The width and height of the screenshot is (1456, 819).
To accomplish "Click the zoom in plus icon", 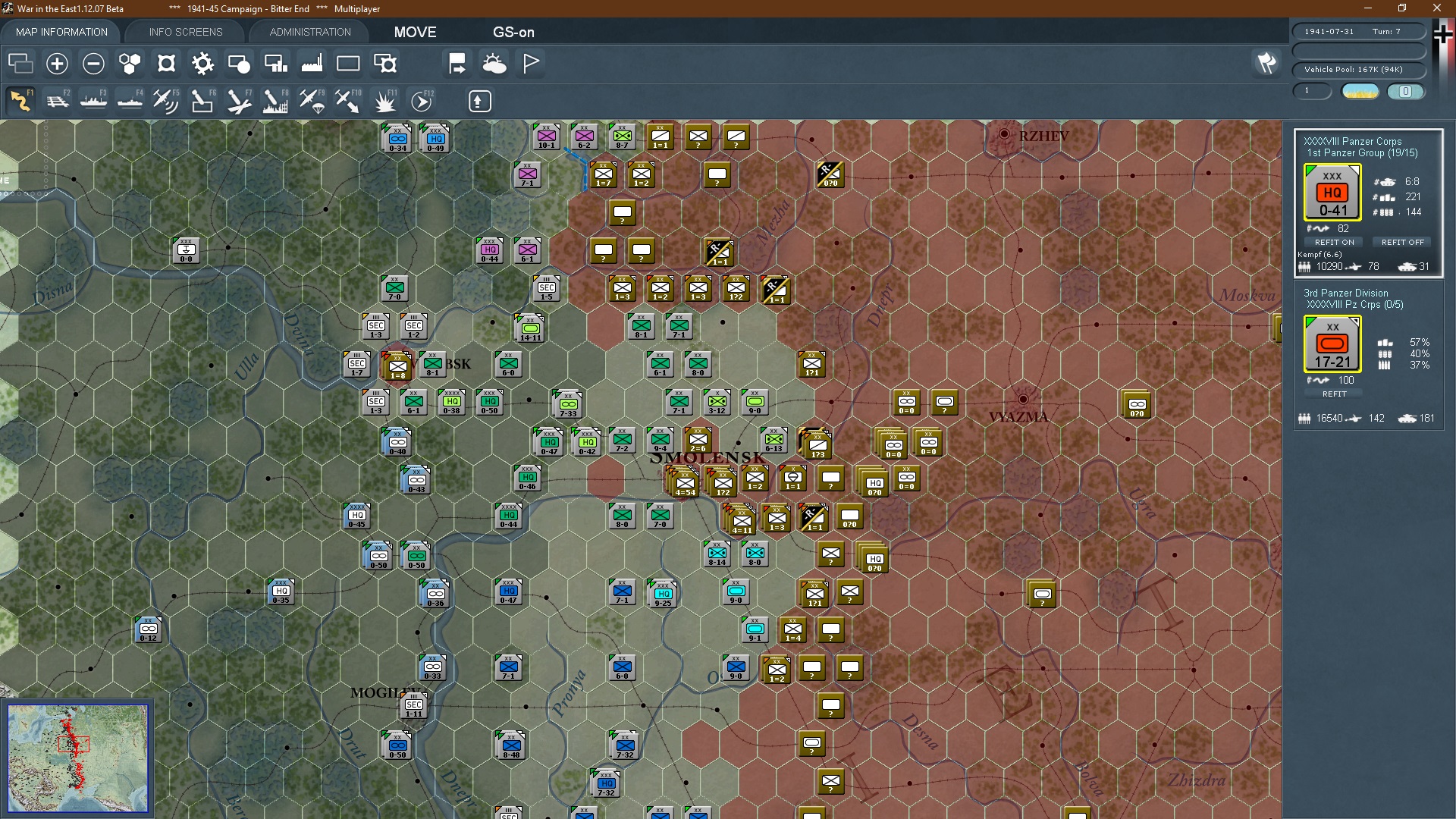I will point(57,64).
